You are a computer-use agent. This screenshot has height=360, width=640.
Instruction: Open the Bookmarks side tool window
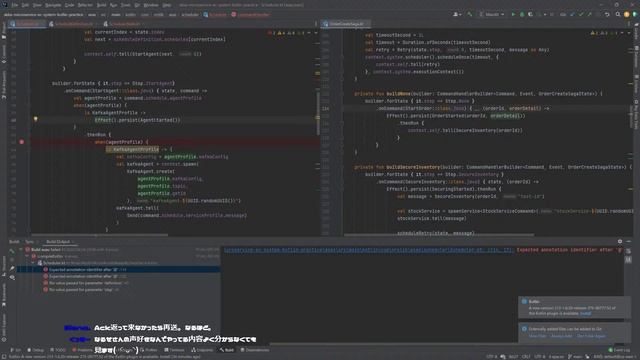click(4, 296)
